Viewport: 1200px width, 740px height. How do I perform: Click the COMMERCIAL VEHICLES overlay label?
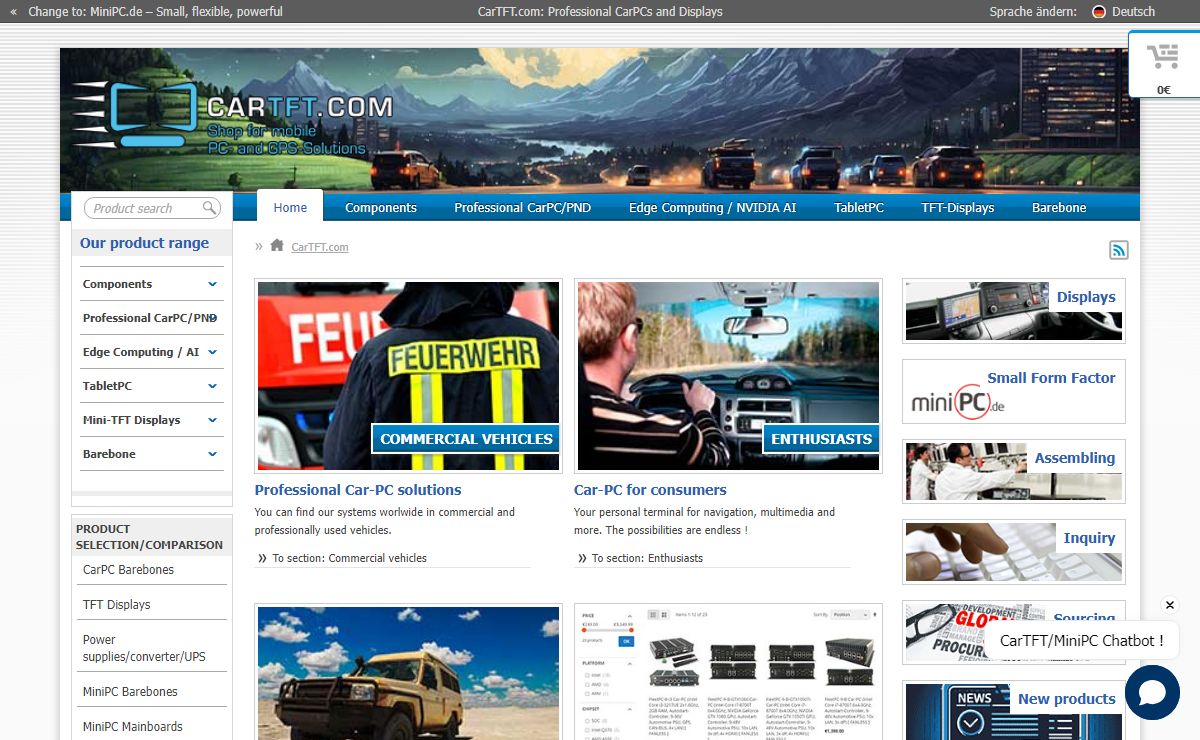466,439
